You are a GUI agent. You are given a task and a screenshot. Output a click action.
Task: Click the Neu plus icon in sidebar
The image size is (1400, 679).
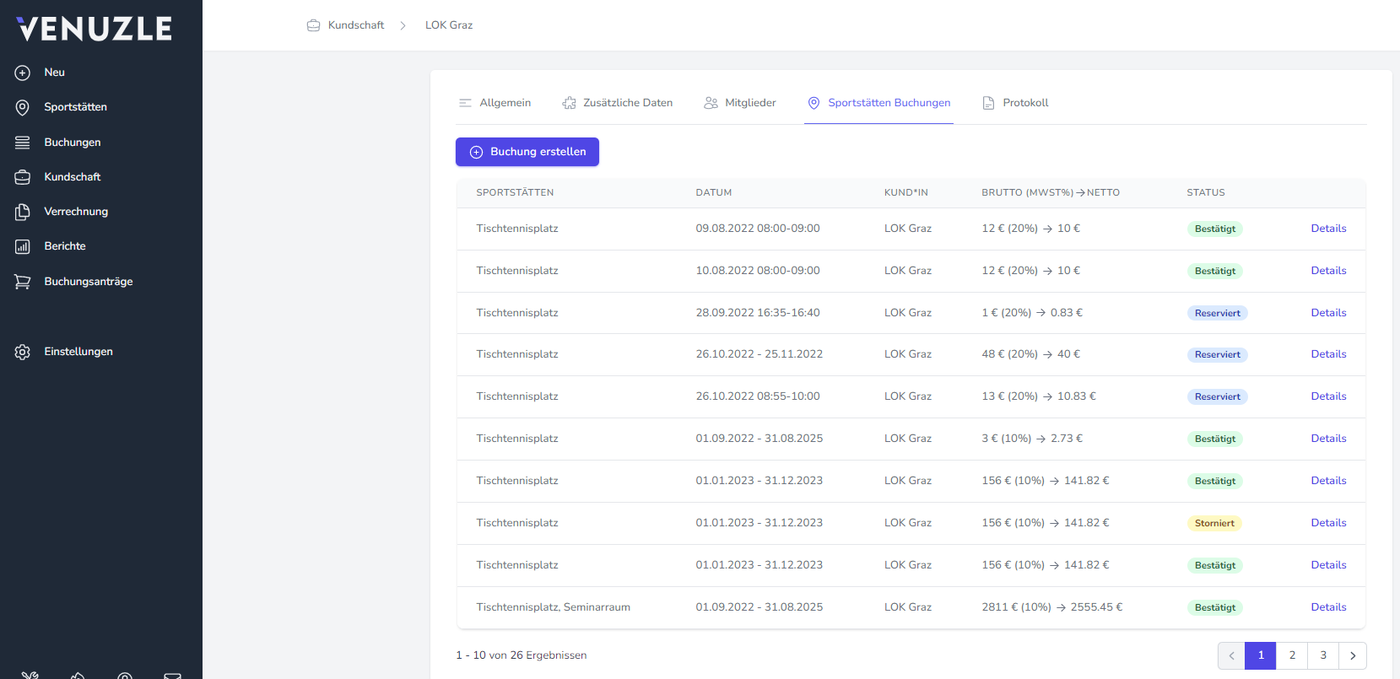tap(22, 73)
